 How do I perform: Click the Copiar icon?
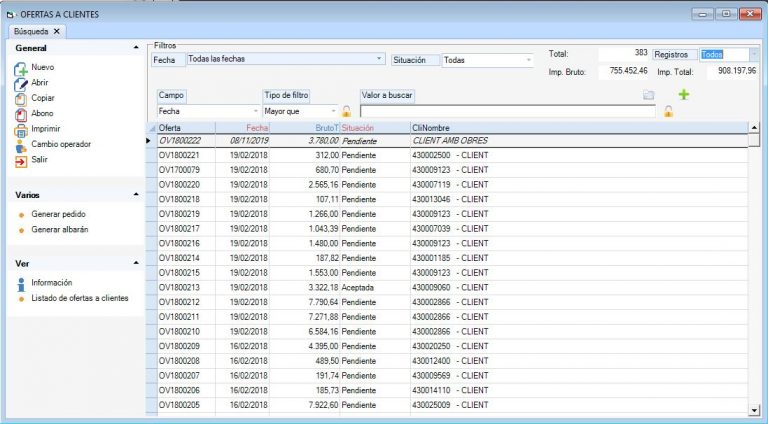[x=21, y=99]
